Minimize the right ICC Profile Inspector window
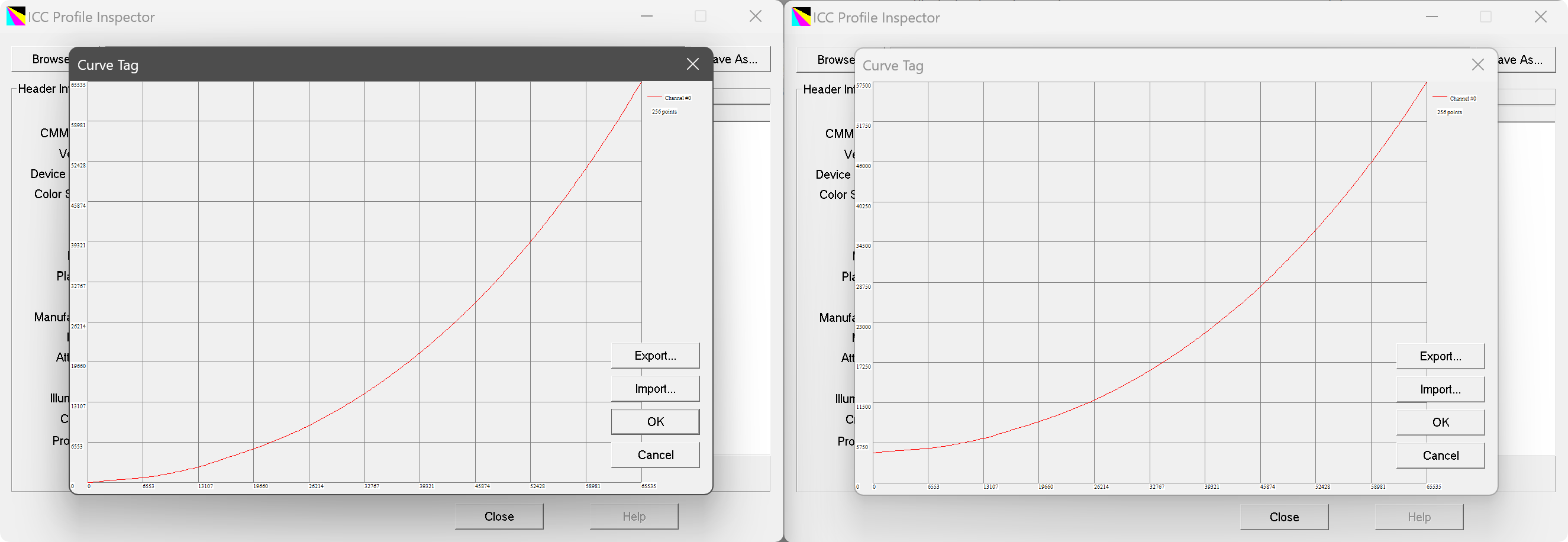Image resolution: width=1568 pixels, height=542 pixels. pos(1432,17)
